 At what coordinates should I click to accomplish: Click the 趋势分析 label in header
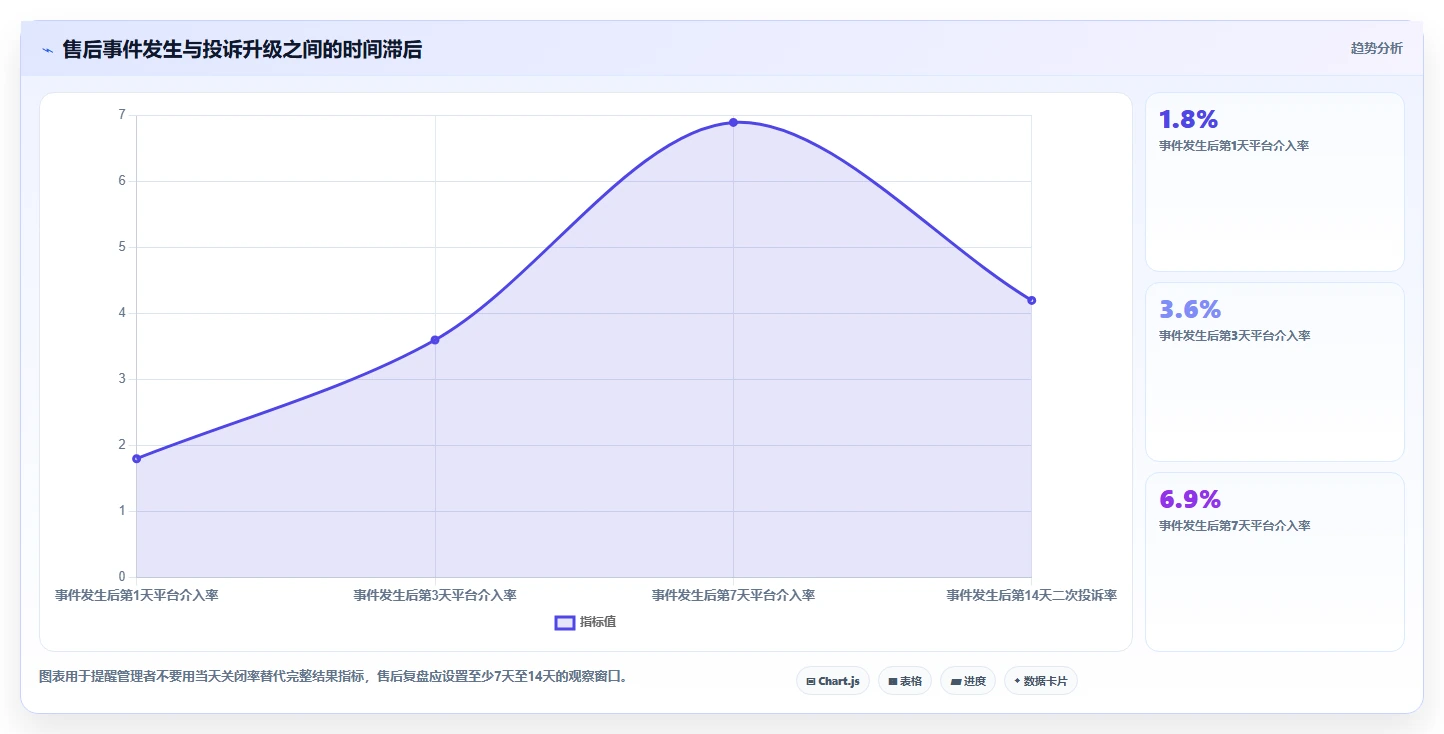coord(1376,48)
